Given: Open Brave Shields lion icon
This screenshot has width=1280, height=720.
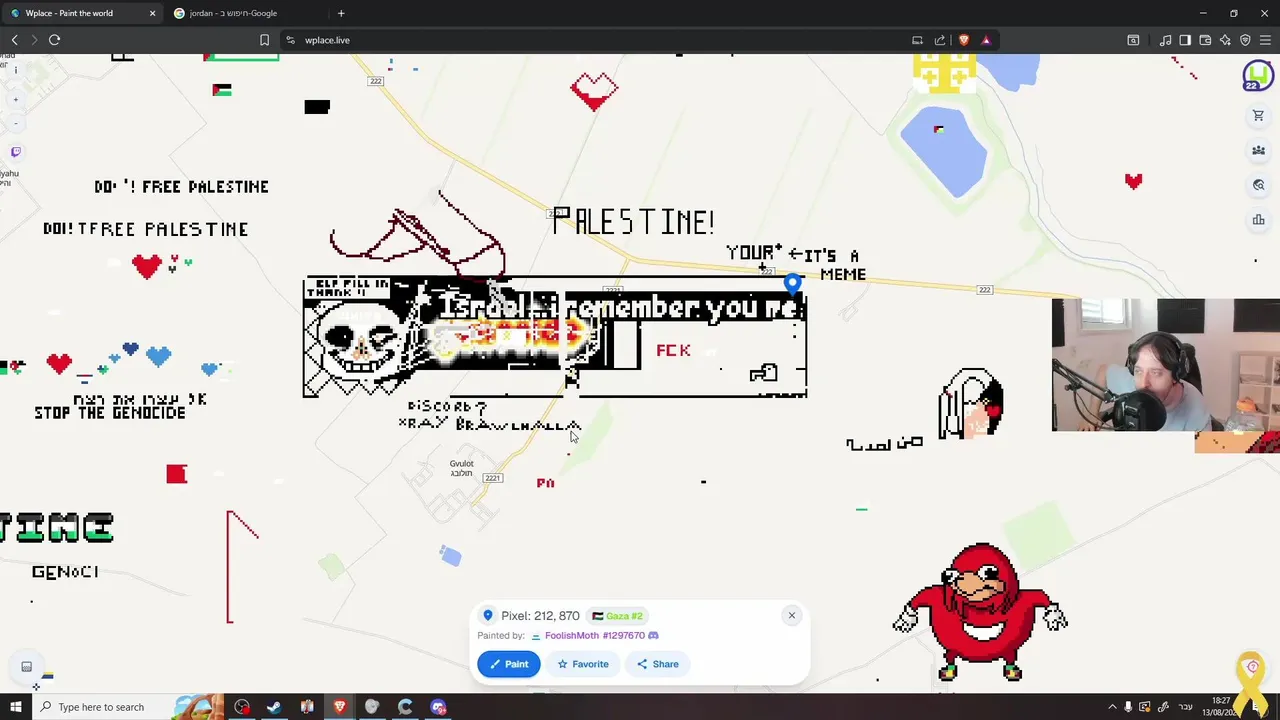Looking at the screenshot, I should pyautogui.click(x=964, y=40).
